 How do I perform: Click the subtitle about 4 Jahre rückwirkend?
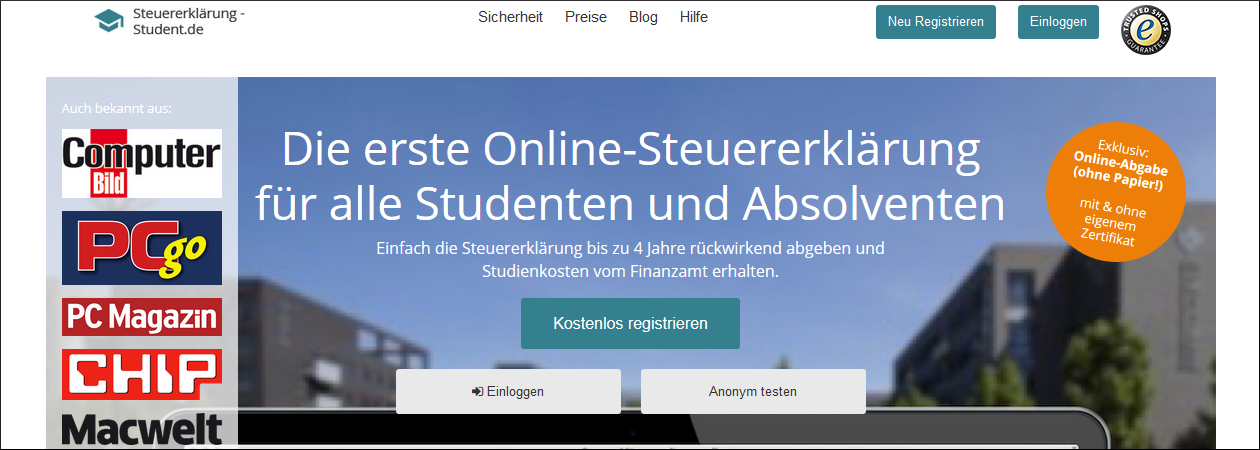[630, 258]
